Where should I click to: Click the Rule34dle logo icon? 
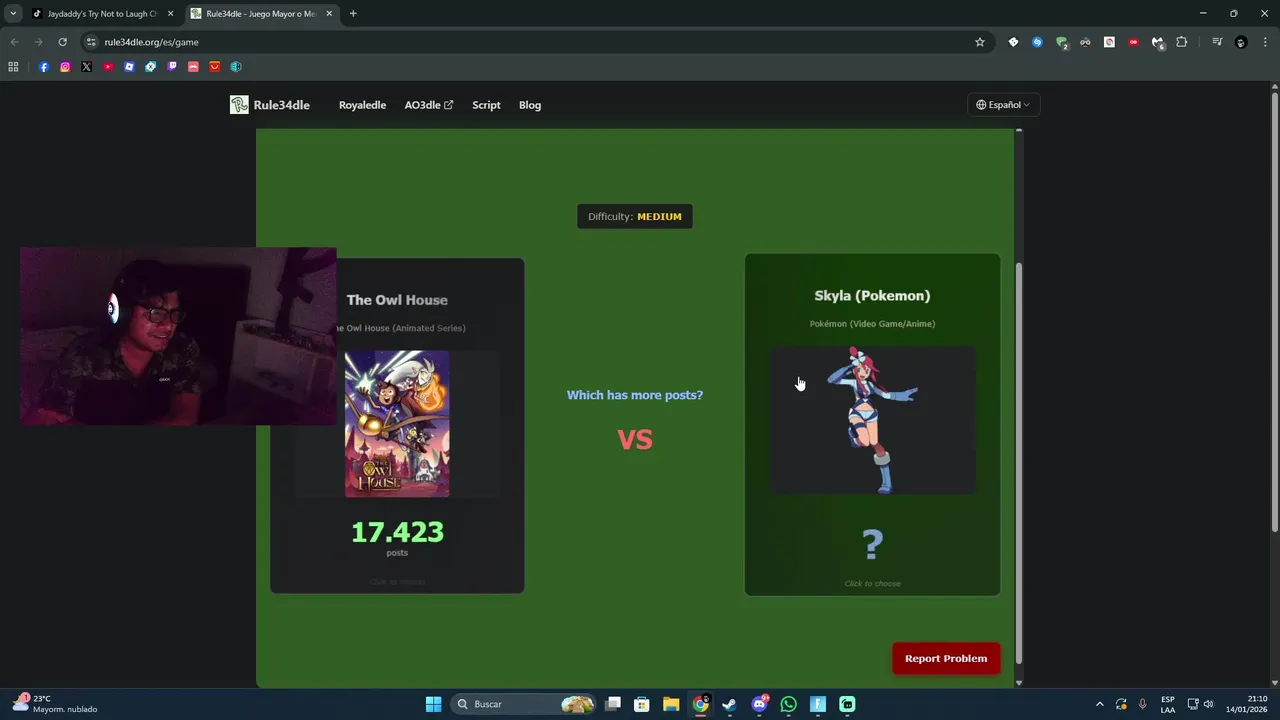(239, 105)
